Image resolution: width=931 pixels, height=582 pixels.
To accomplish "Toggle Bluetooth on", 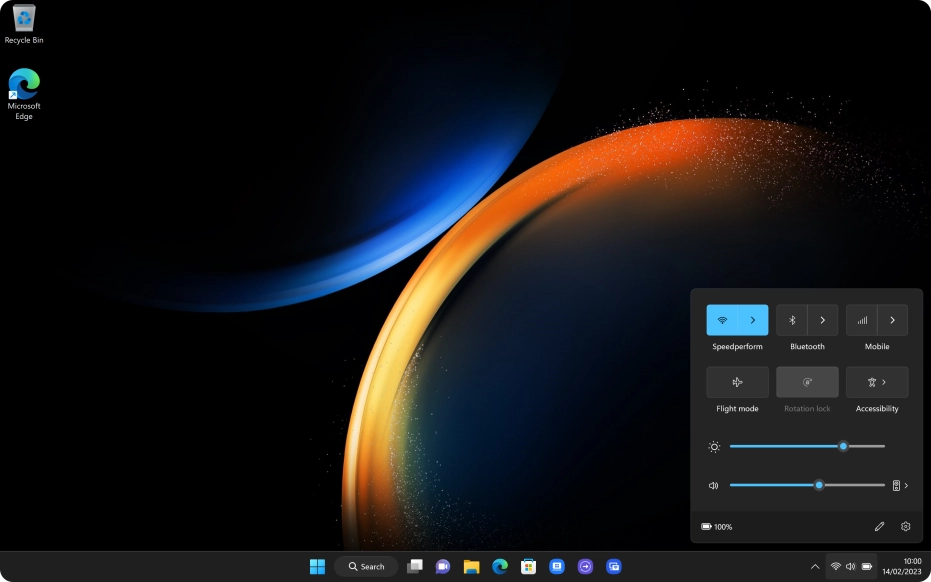I will point(792,319).
